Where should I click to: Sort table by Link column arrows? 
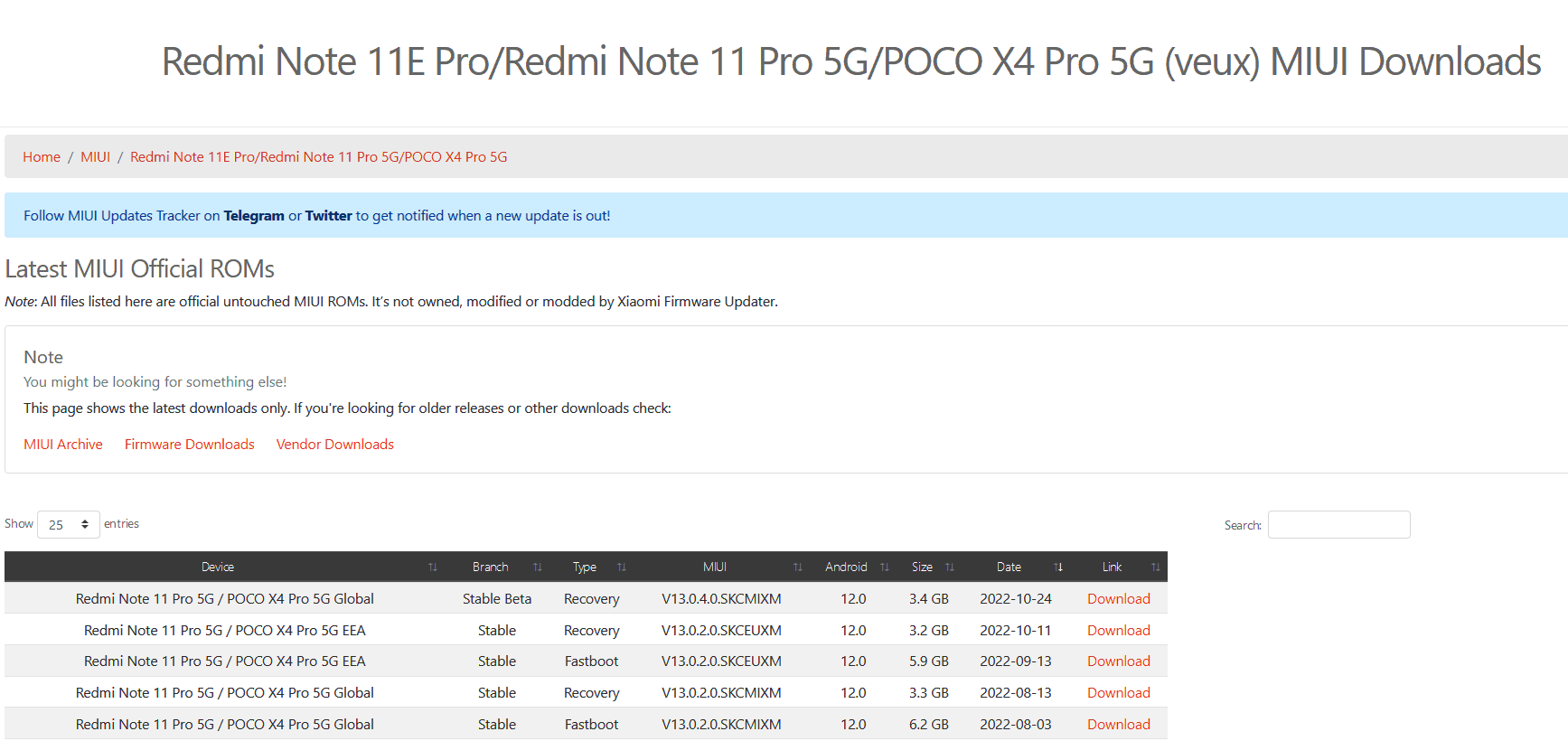[1156, 567]
